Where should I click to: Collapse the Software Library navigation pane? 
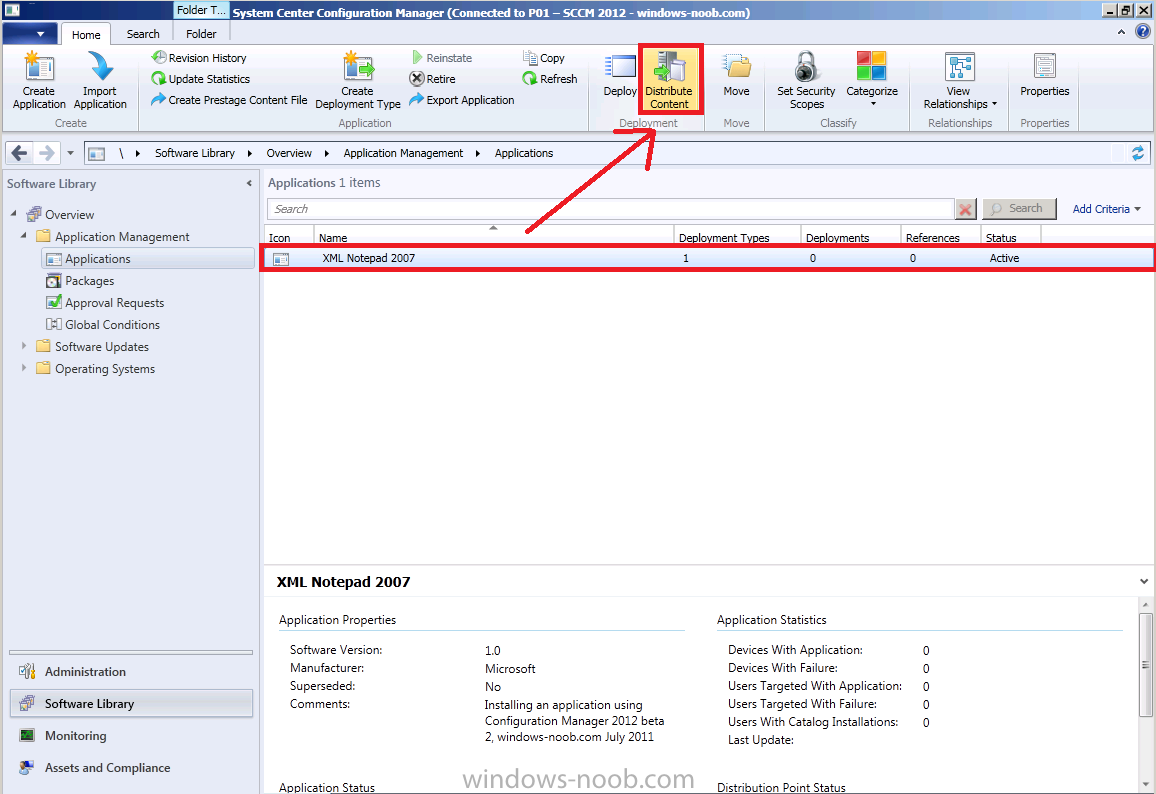pyautogui.click(x=249, y=184)
